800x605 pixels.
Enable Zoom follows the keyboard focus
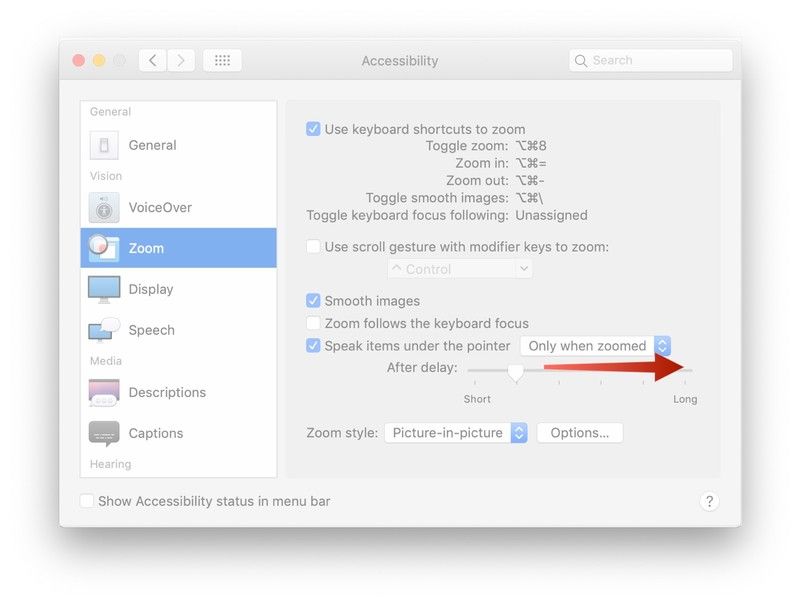pyautogui.click(x=313, y=323)
